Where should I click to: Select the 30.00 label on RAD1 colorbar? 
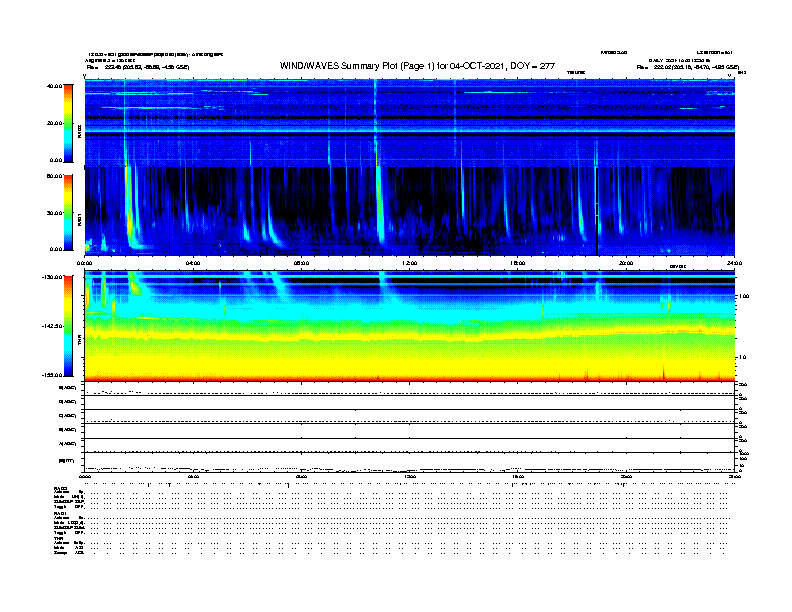[55, 213]
